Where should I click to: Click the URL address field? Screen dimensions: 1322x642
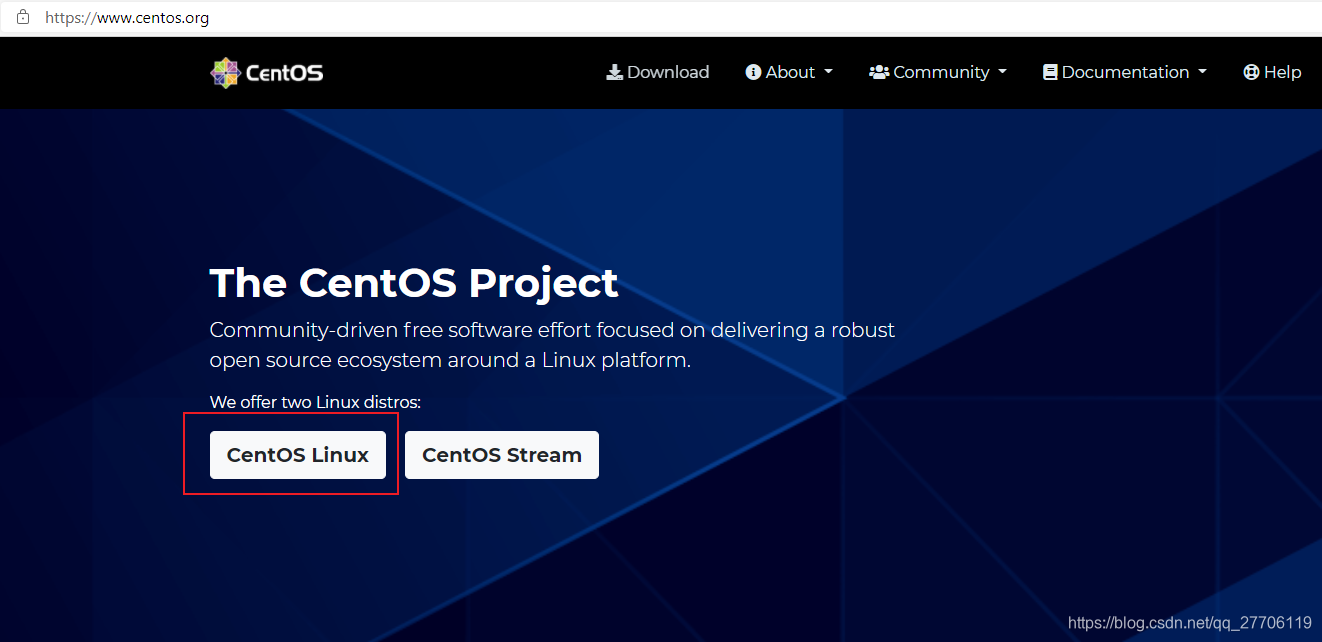coord(660,17)
